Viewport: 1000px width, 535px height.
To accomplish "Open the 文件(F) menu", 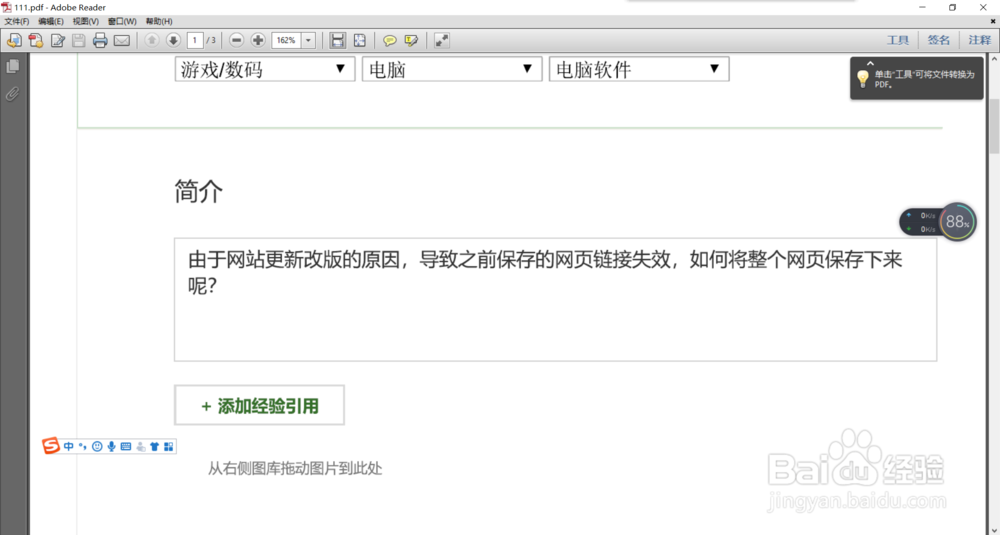I will [17, 22].
